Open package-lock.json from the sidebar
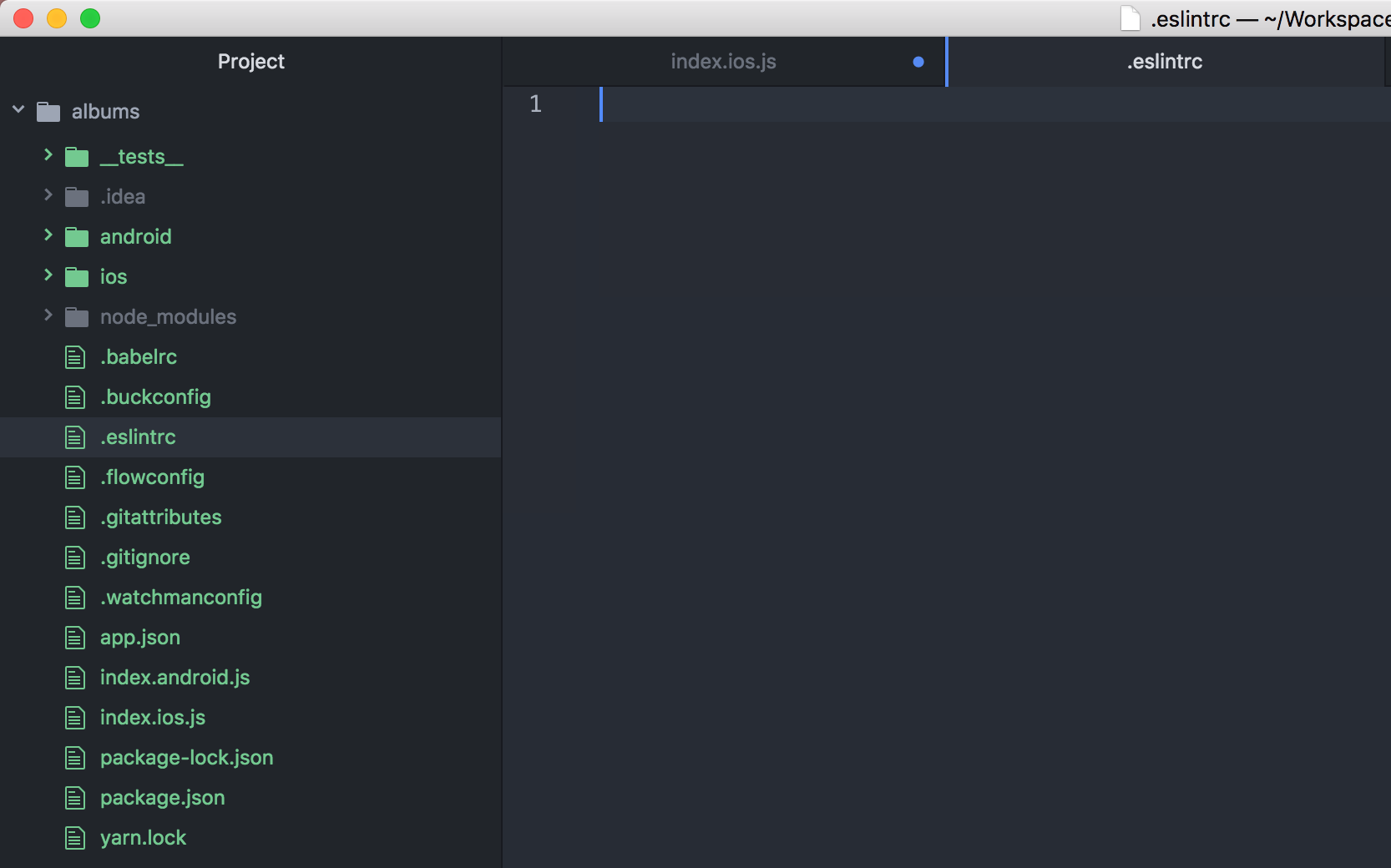Viewport: 1391px width, 868px height. [186, 758]
